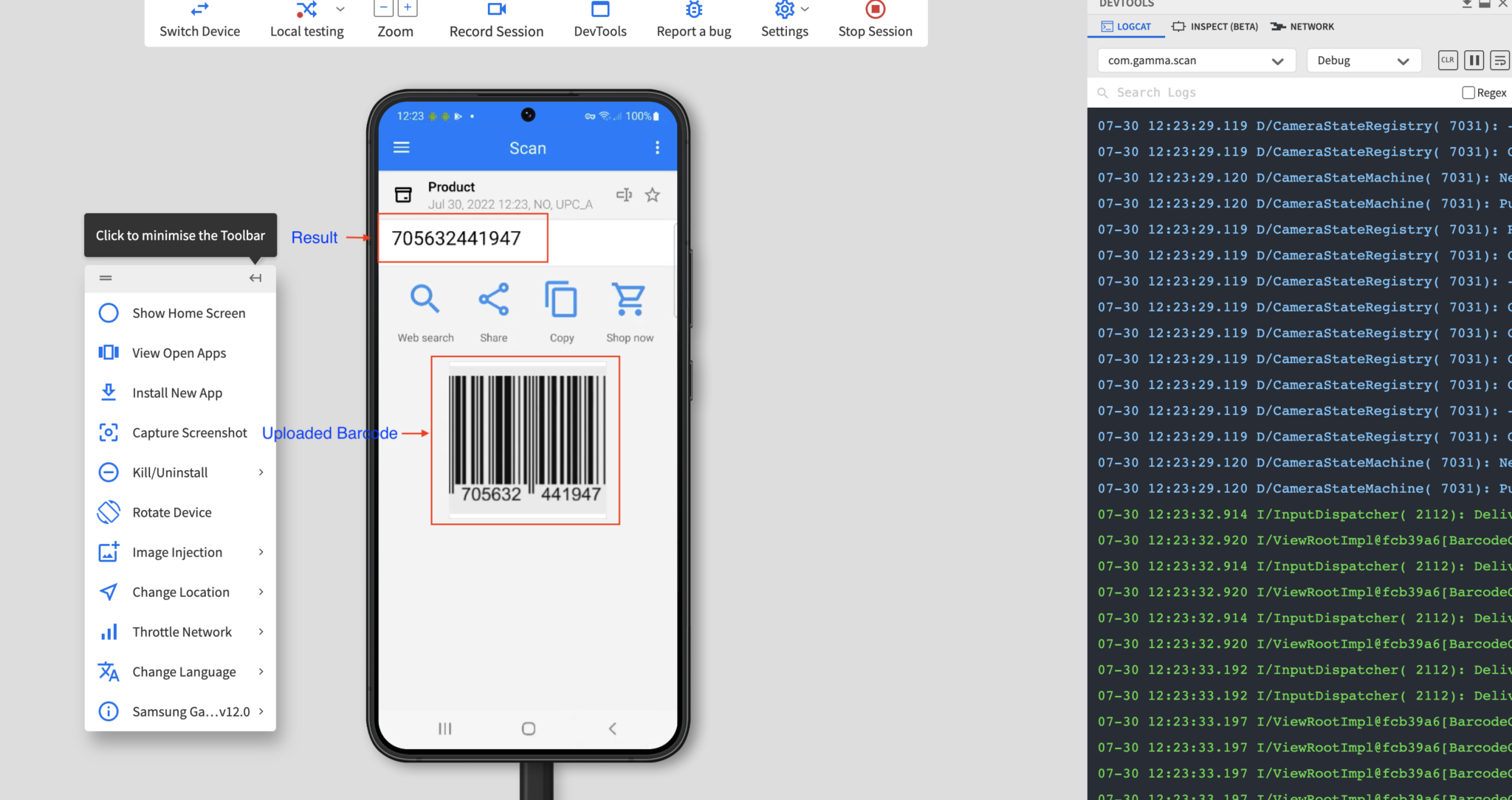This screenshot has height=800, width=1512.
Task: Star the Product scan entry
Action: pos(652,195)
